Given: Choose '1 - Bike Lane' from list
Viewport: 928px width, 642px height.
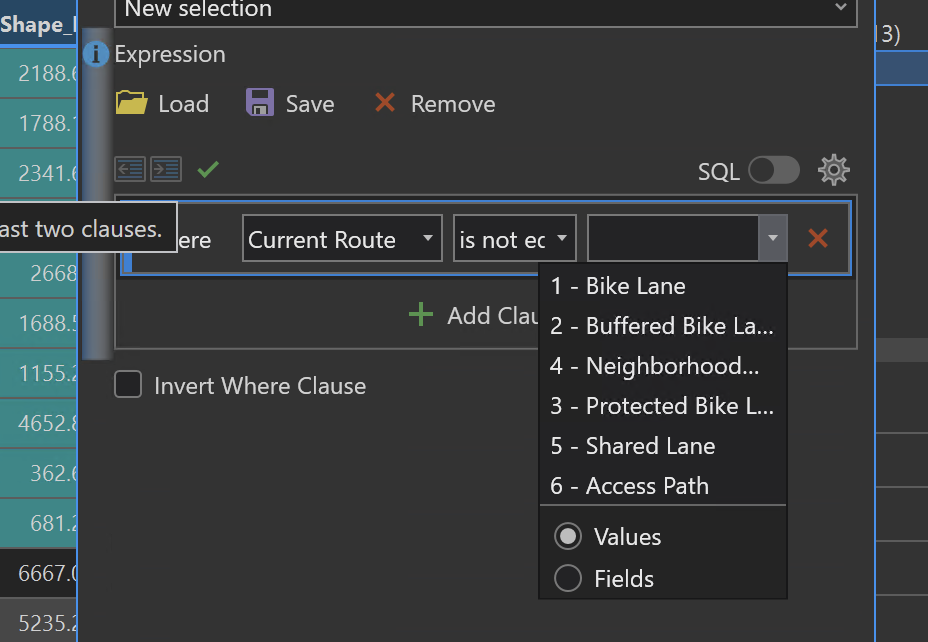Looking at the screenshot, I should (x=618, y=286).
